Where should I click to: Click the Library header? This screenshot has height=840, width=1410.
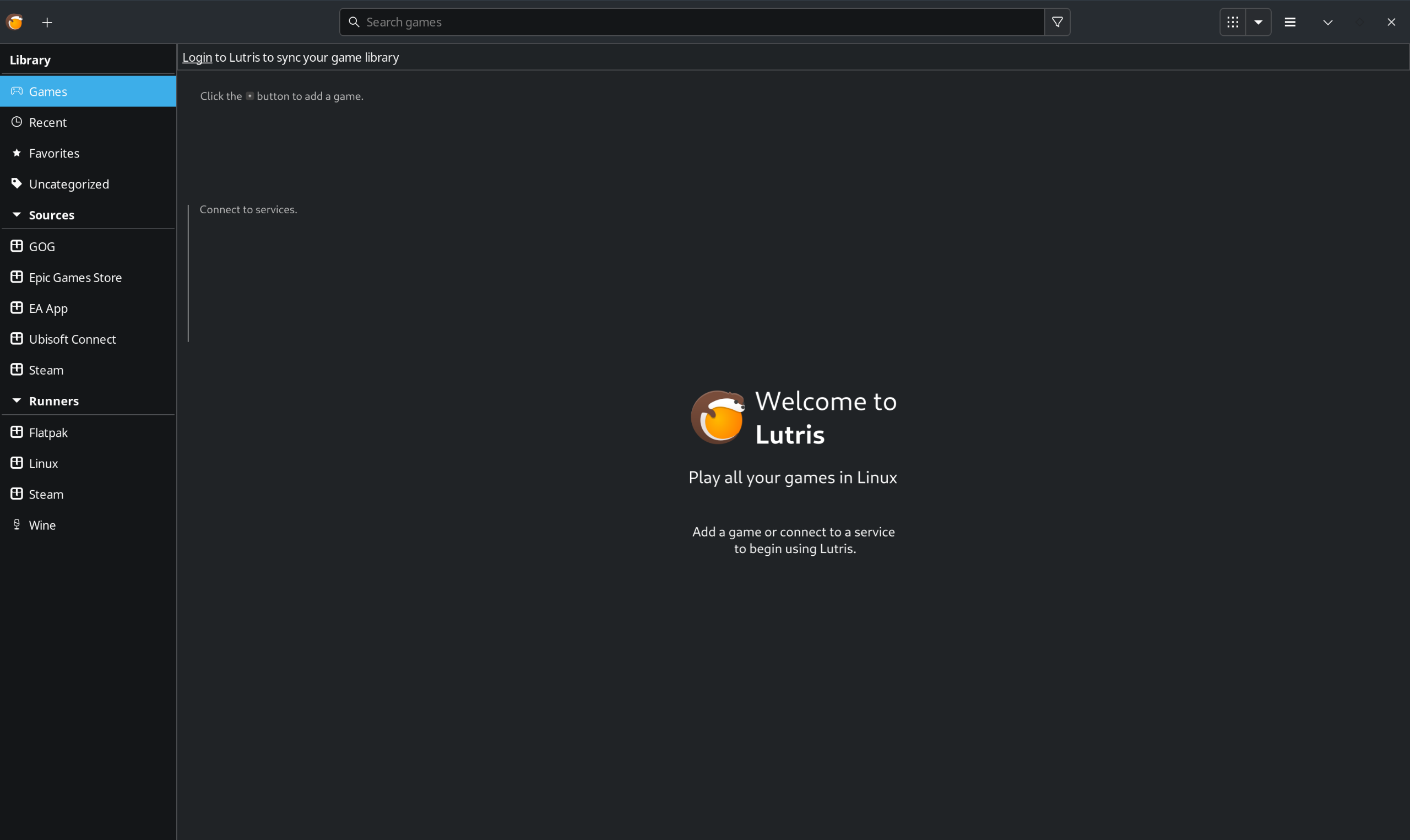pyautogui.click(x=30, y=60)
